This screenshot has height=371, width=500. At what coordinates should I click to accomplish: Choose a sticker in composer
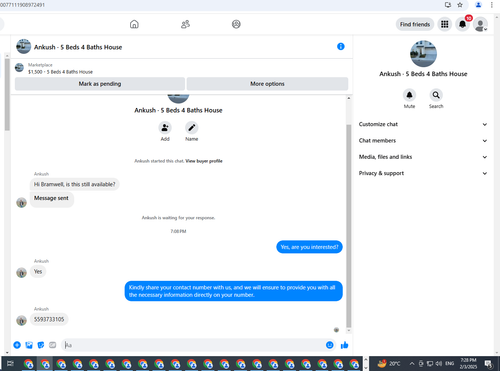coord(41,345)
